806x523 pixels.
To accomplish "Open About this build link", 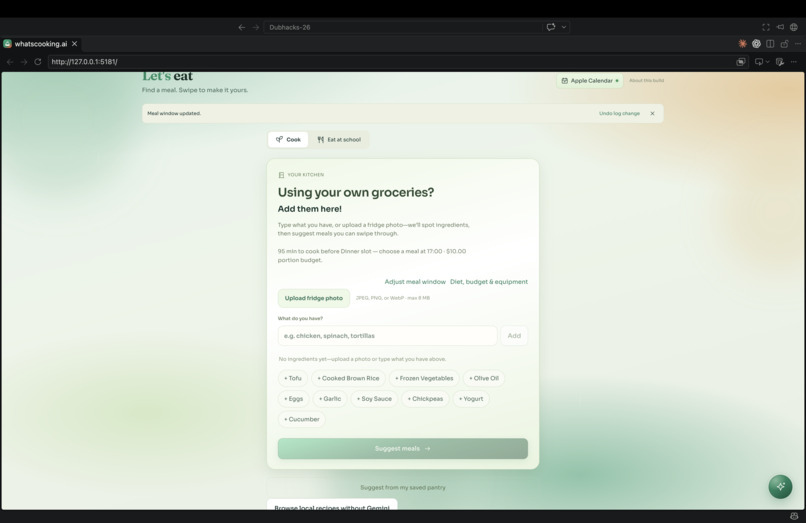I will point(647,81).
